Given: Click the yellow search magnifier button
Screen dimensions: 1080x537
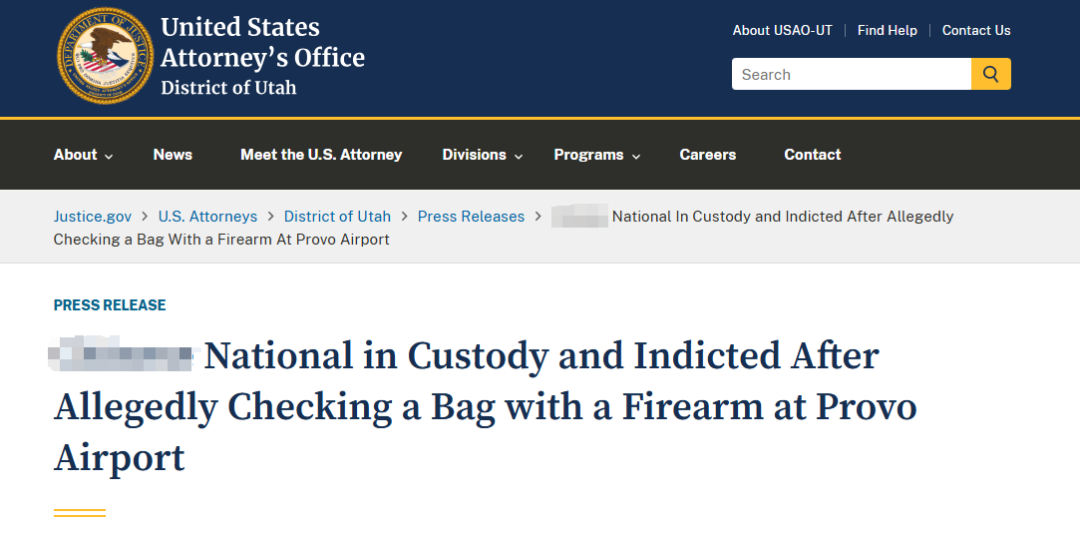Looking at the screenshot, I should click(990, 74).
